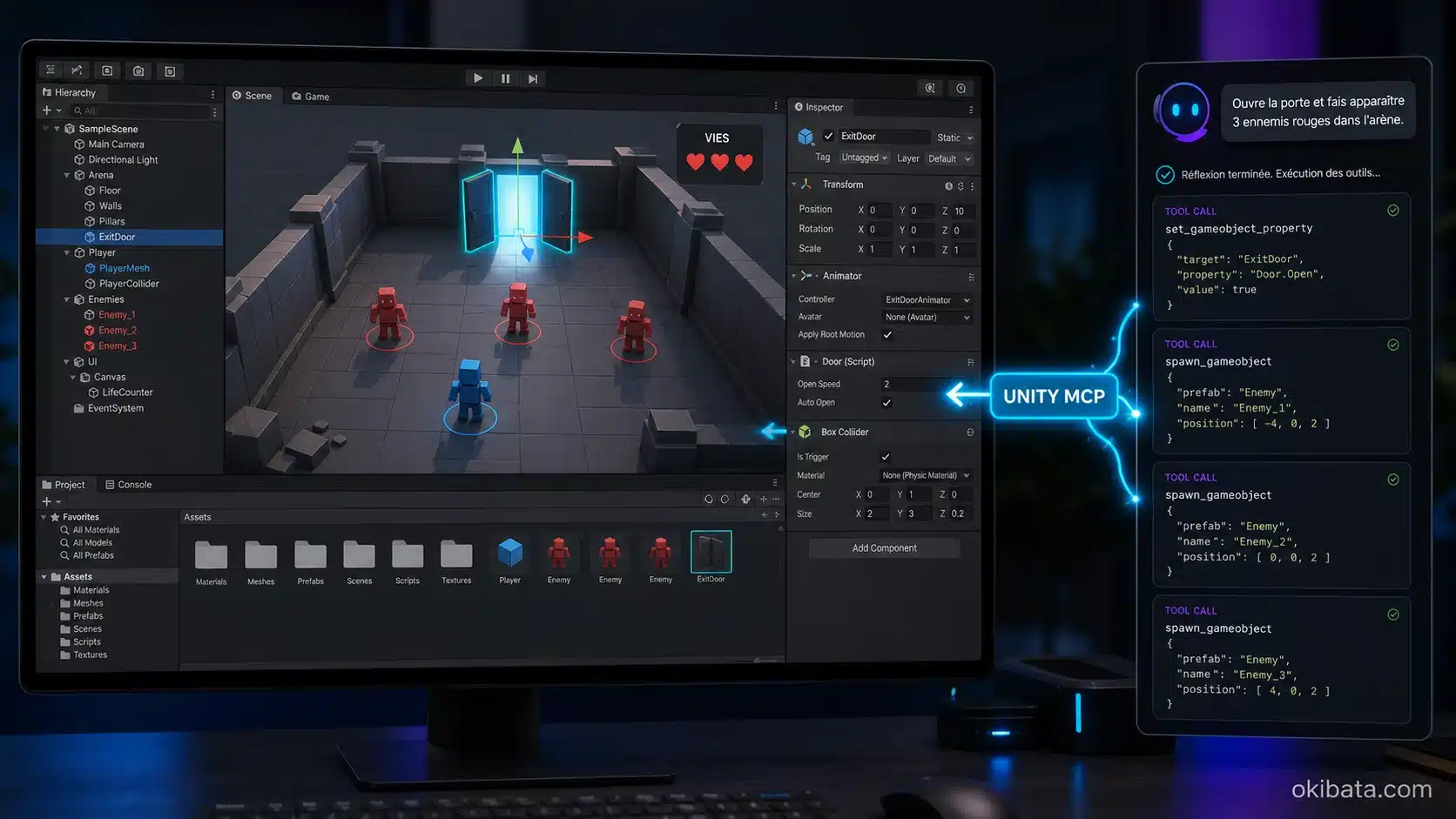Image resolution: width=1456 pixels, height=819 pixels.
Task: Select Main Camera in the Hierarchy
Action: coord(116,144)
